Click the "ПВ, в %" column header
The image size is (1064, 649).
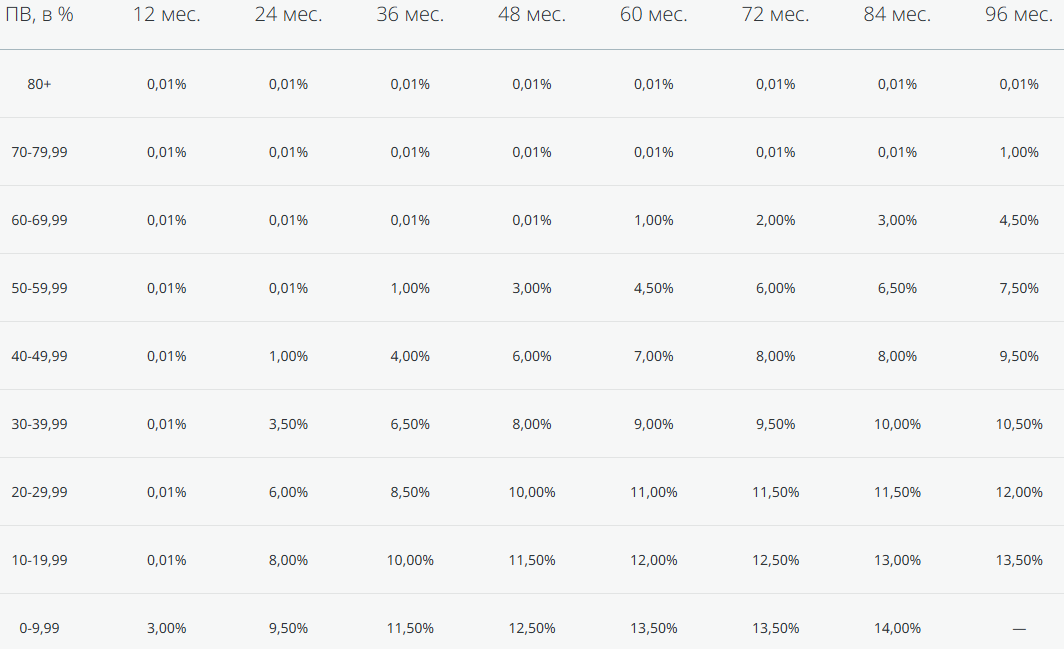click(40, 15)
